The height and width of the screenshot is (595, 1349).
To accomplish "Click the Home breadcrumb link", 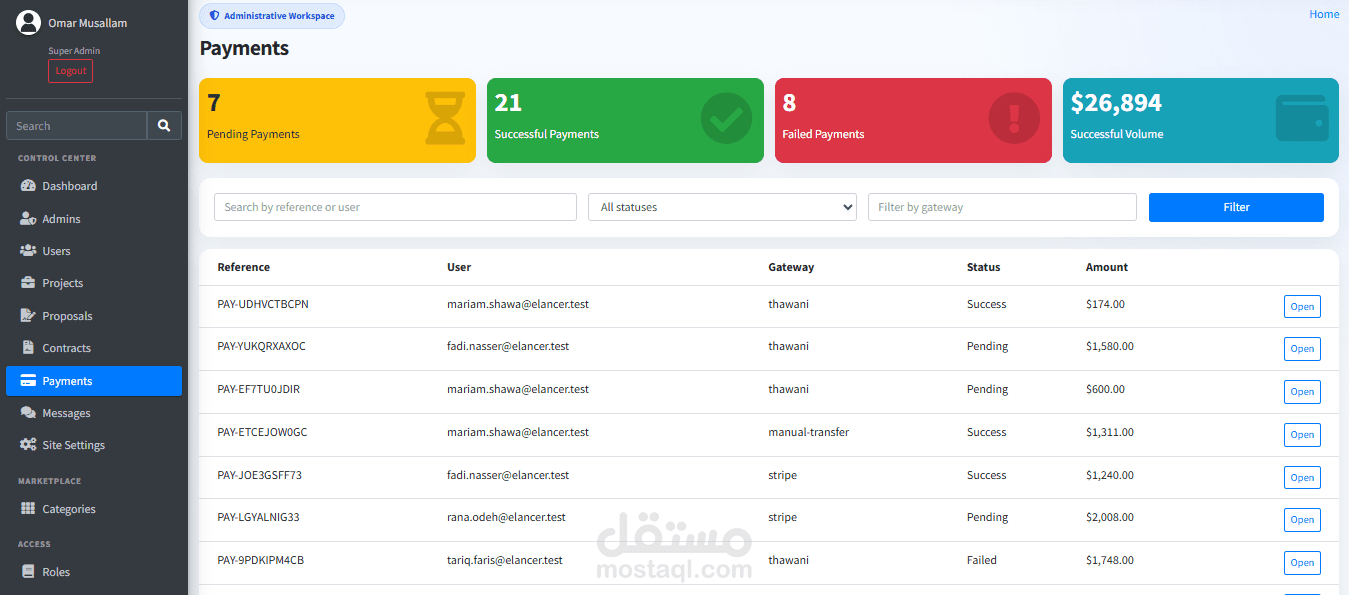I will (1324, 14).
